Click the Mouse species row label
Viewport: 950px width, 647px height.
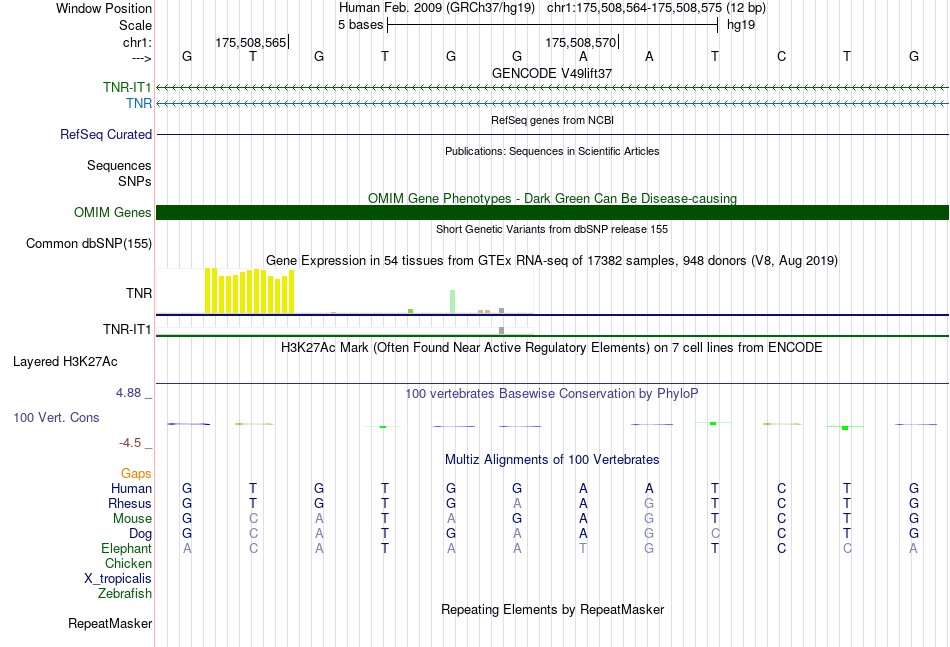[132, 519]
